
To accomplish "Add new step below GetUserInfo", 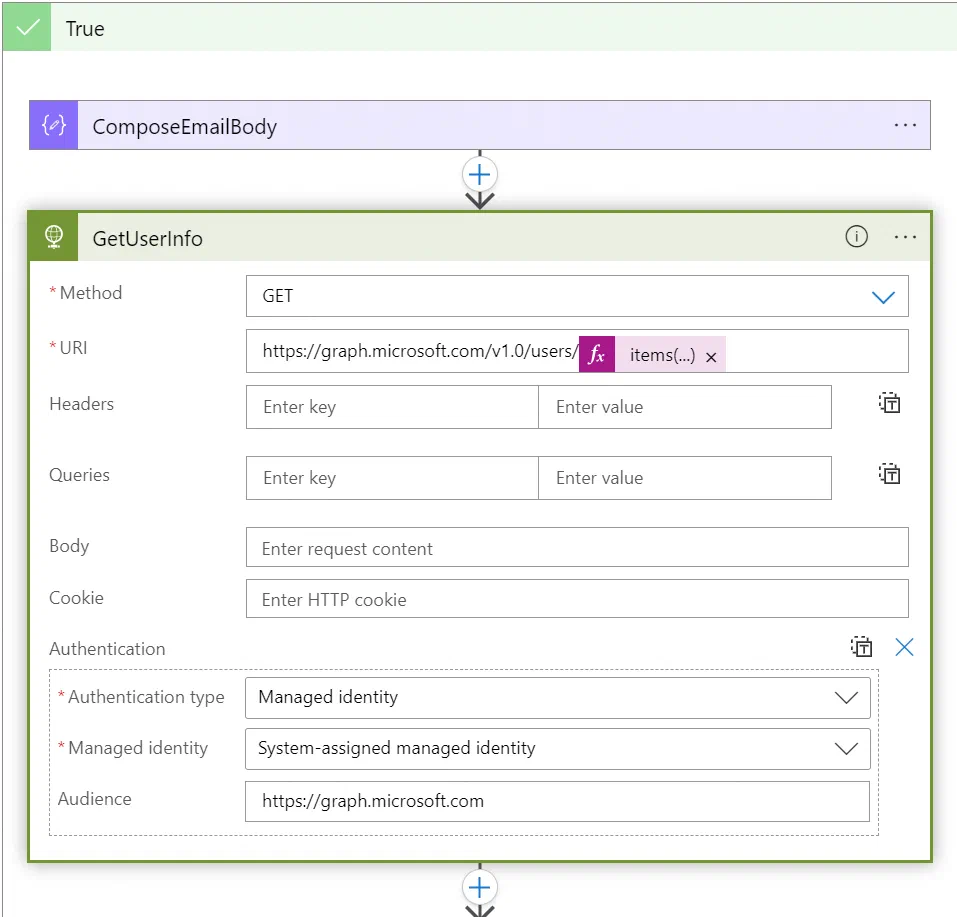I will [x=480, y=887].
